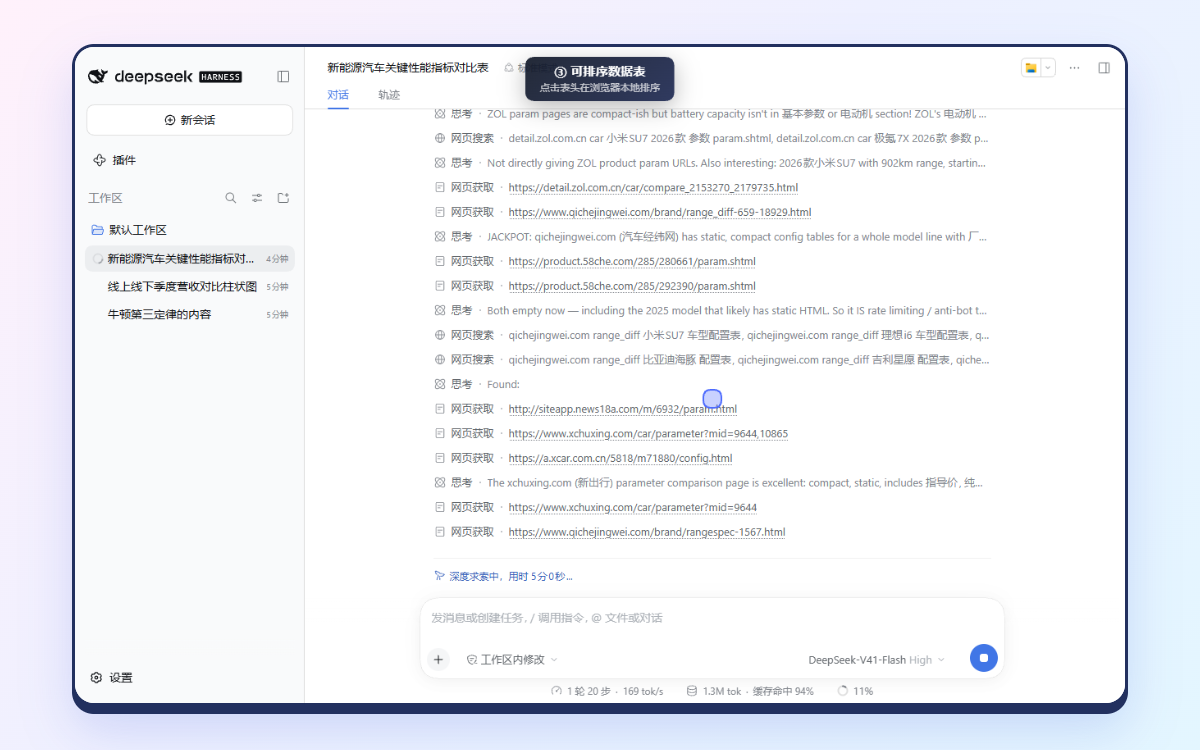This screenshot has width=1200, height=750.
Task: Click the deepseek whale logo
Action: pos(98,76)
